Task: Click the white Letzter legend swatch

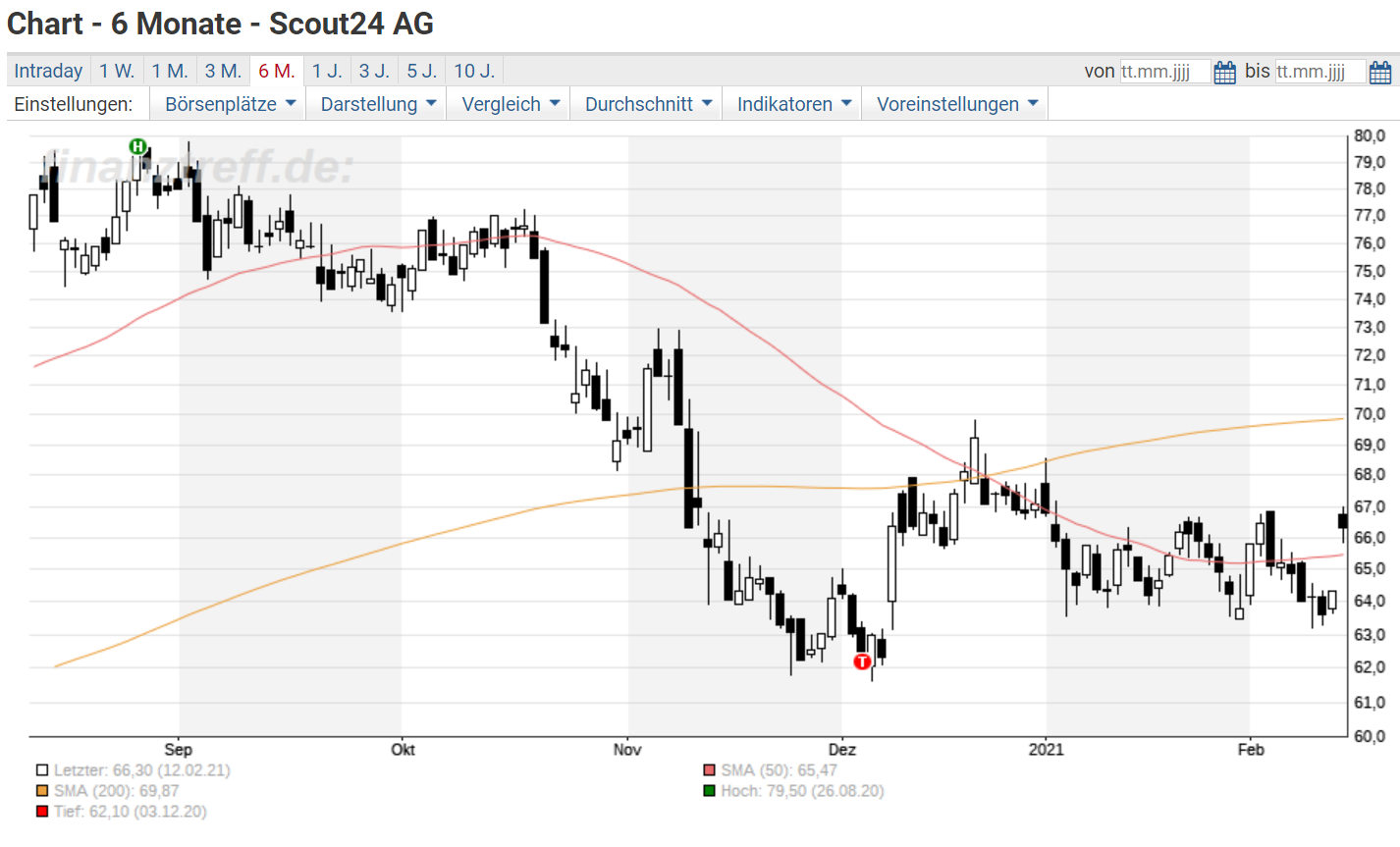Action: [x=42, y=770]
